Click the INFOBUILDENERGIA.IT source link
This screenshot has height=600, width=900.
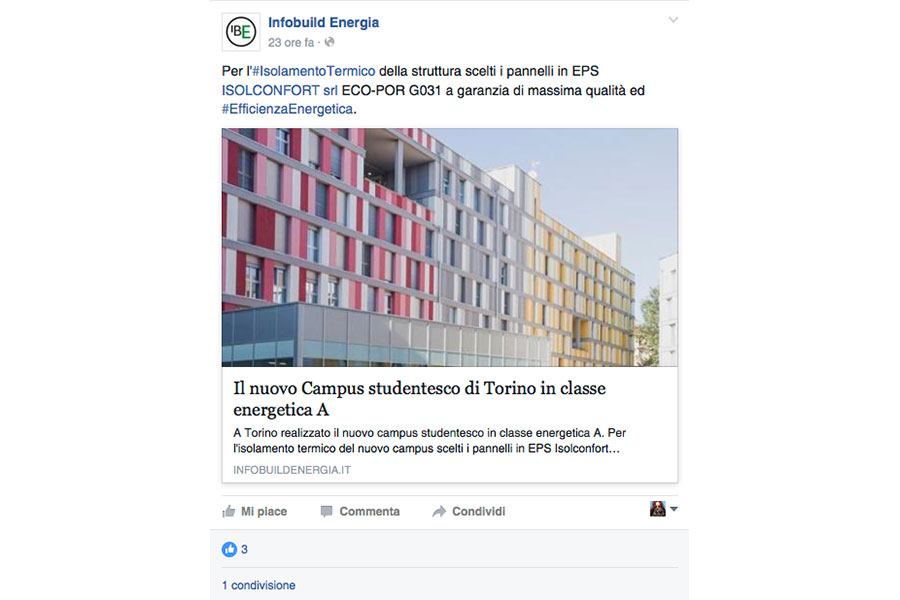point(292,470)
